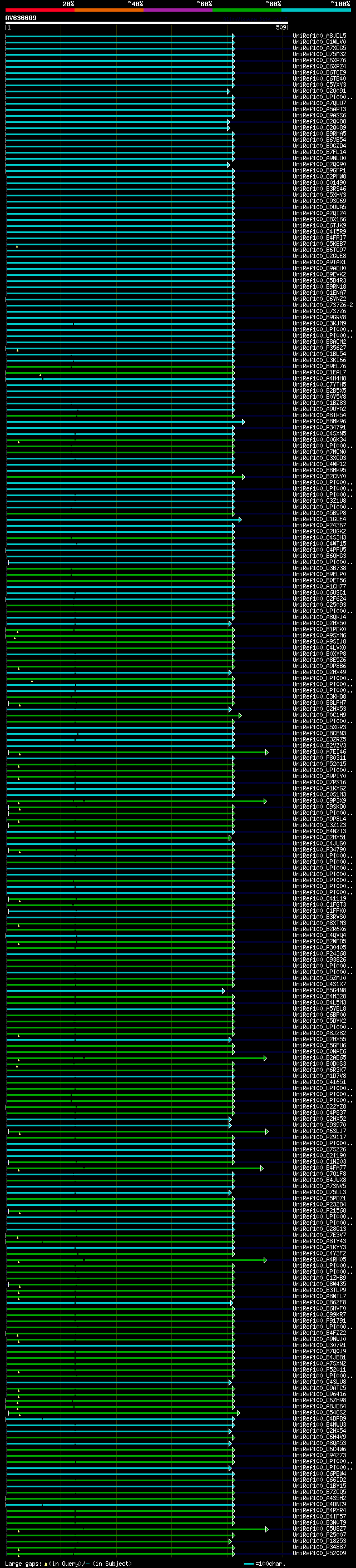
Task: Click the red 20% identity legend segment
Action: (x=39, y=11)
